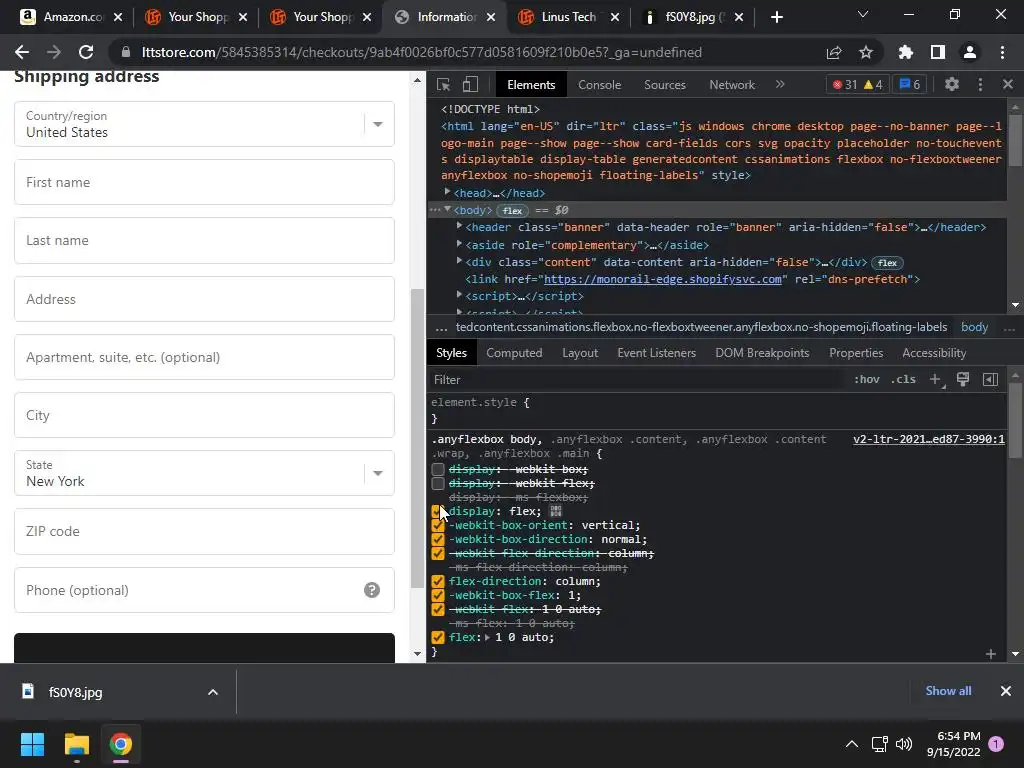Collapse the body element node
The image size is (1024, 768).
tap(447, 210)
